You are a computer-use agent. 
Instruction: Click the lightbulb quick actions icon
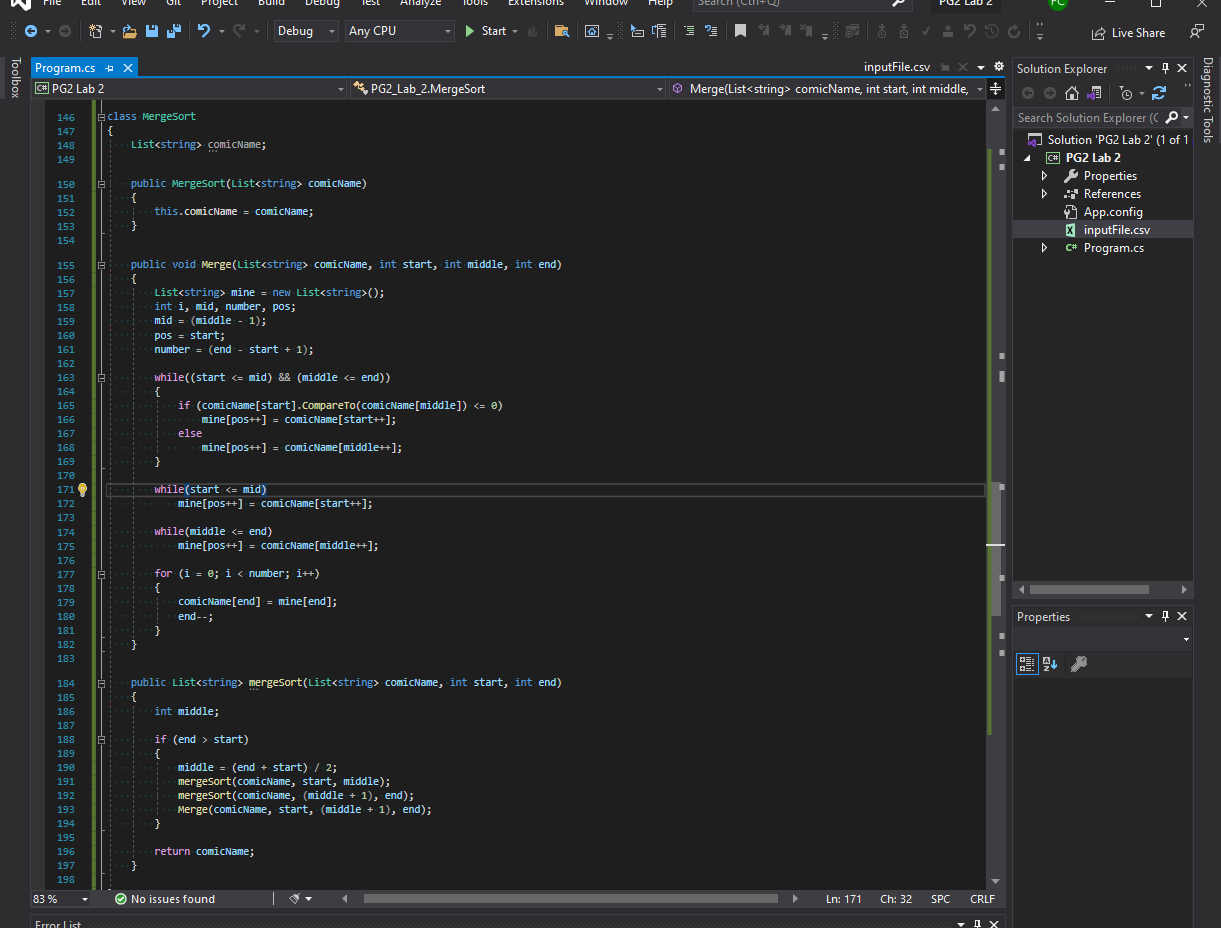pos(83,490)
